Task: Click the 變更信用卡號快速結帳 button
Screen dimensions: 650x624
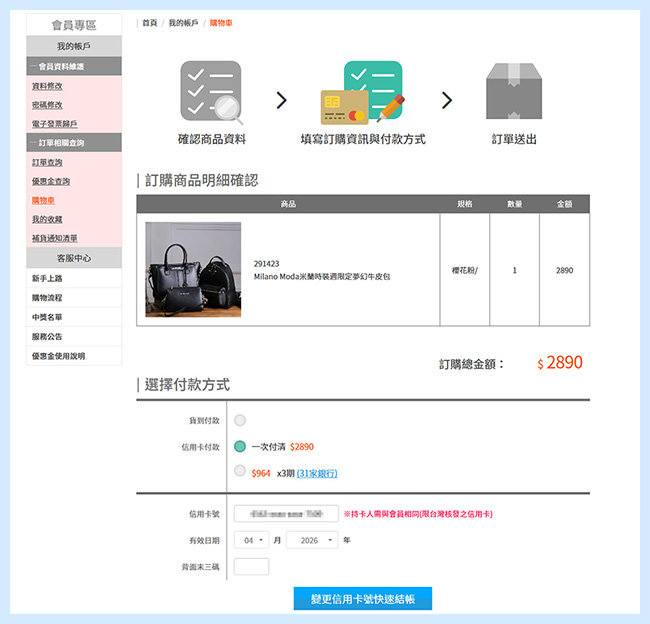Action: [x=362, y=599]
